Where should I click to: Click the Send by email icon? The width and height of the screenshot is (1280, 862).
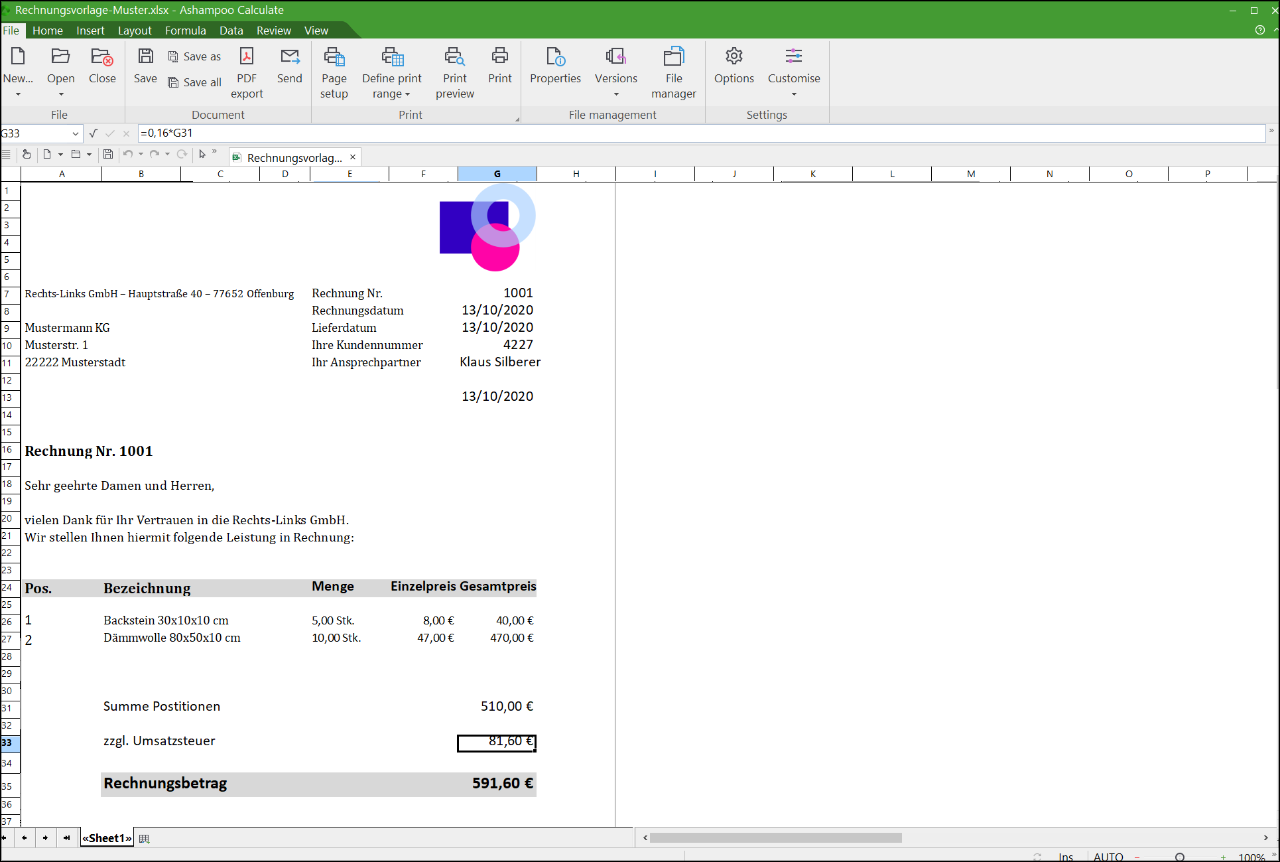coord(290,56)
